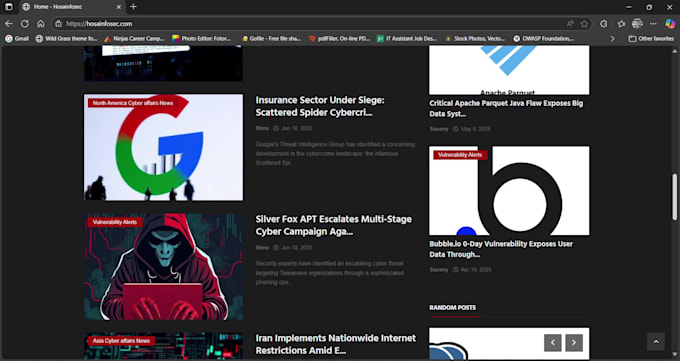Image resolution: width=680 pixels, height=361 pixels.
Task: Open North America Cyber affairs News category
Action: 133,103
